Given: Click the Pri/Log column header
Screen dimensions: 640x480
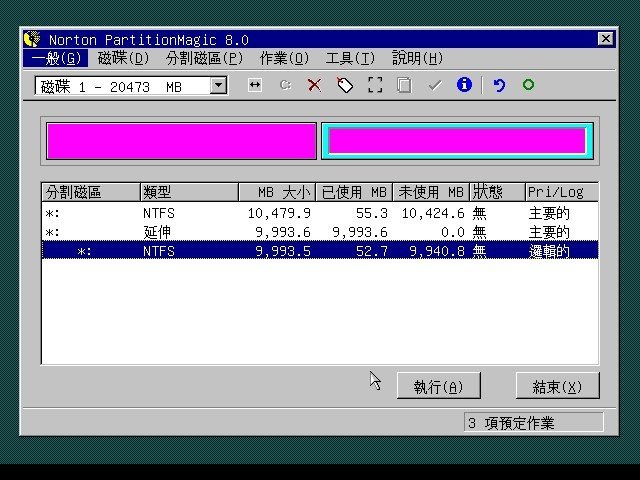Looking at the screenshot, I should click(x=562, y=192).
